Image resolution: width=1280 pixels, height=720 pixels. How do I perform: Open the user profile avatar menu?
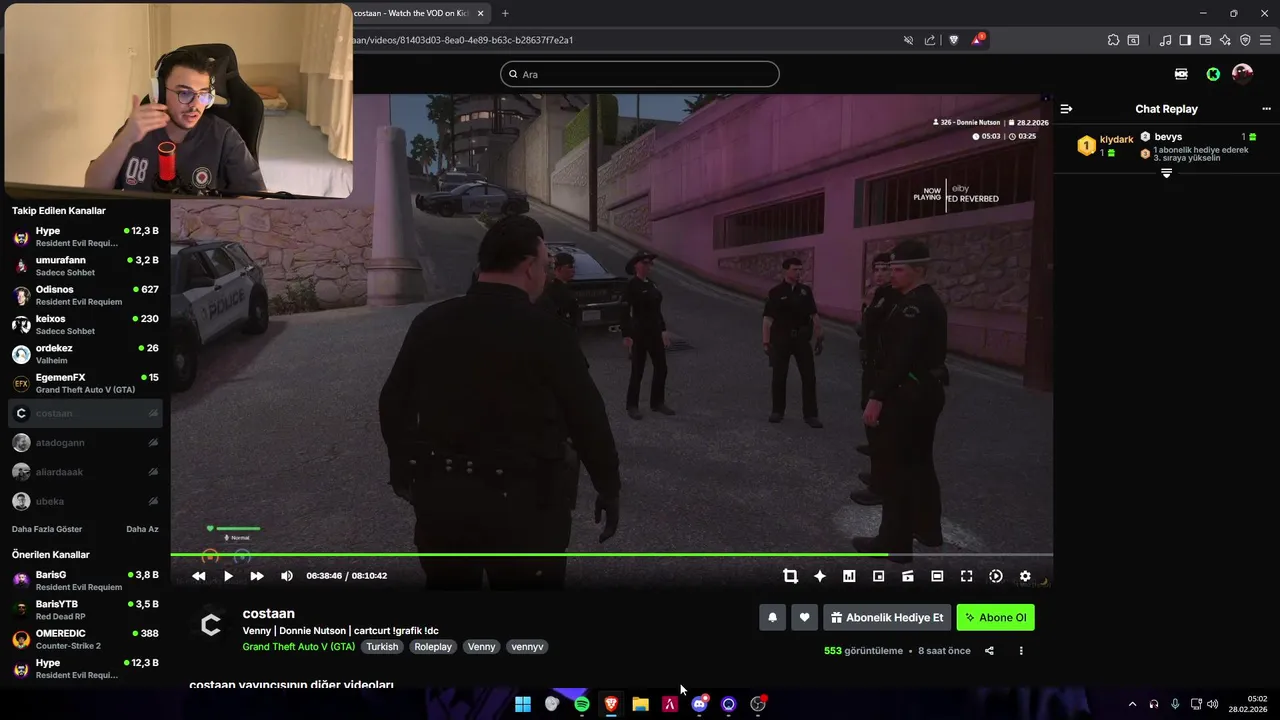1242,74
